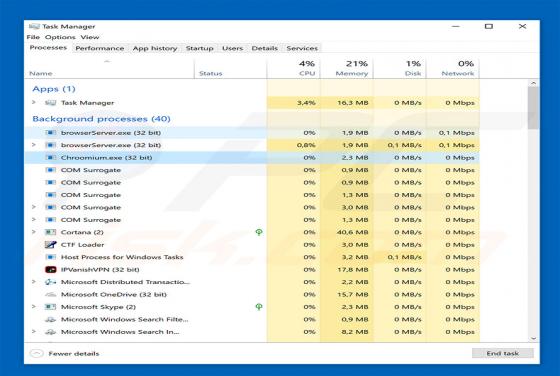Select the Chroomium.exe (32 bit) row
This screenshot has height=376, width=560.
tap(252, 157)
